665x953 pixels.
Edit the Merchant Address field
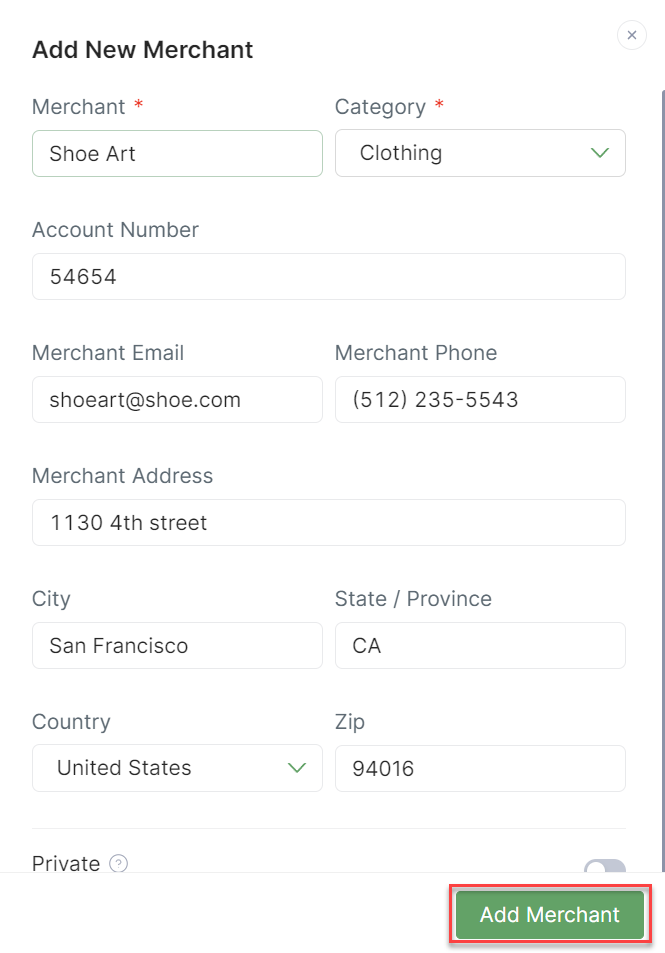328,523
